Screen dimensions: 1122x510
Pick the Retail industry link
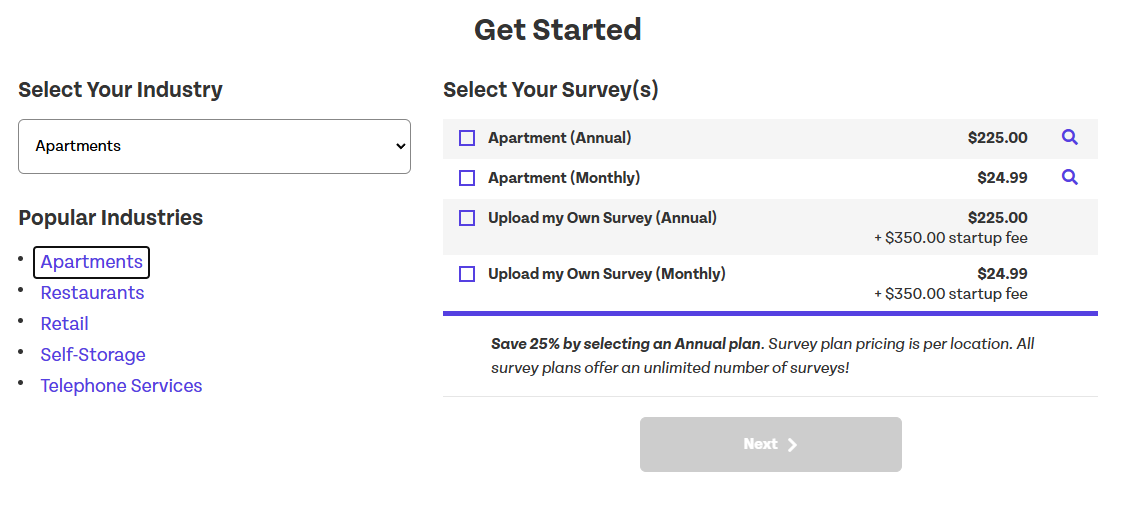pyautogui.click(x=64, y=324)
